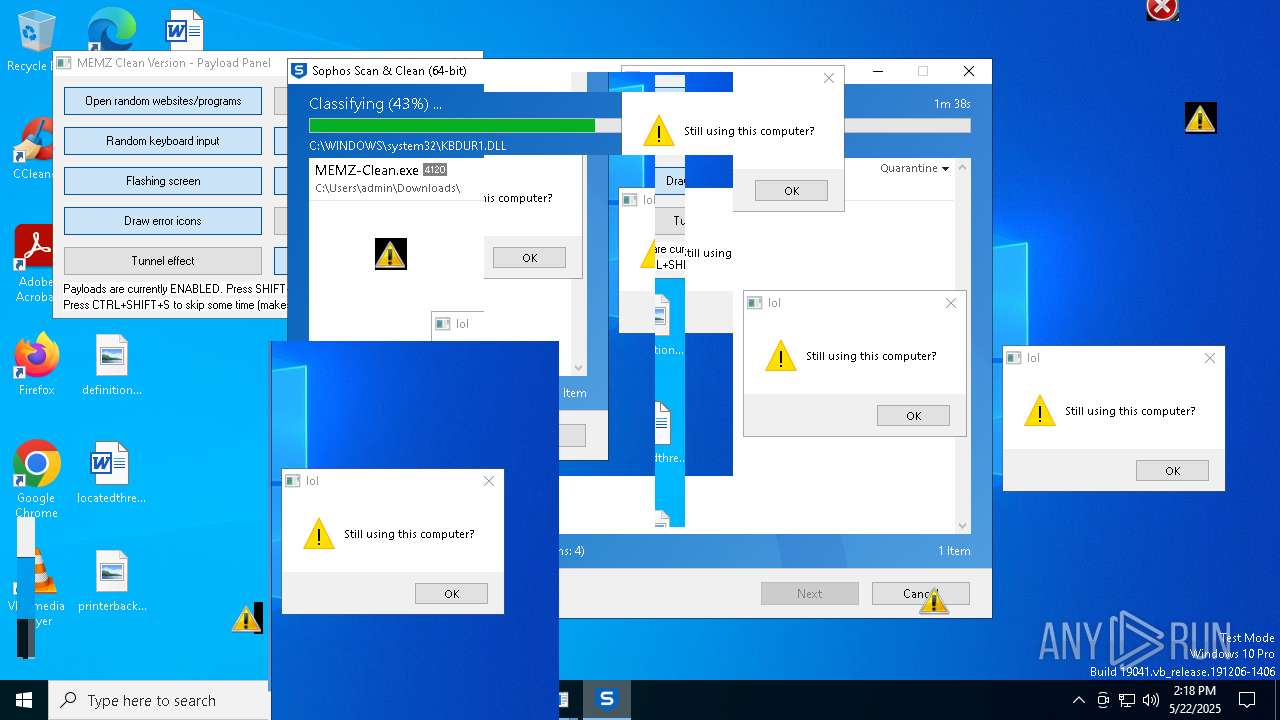
Task: Open the network status tray icon
Action: pyautogui.click(x=1127, y=700)
